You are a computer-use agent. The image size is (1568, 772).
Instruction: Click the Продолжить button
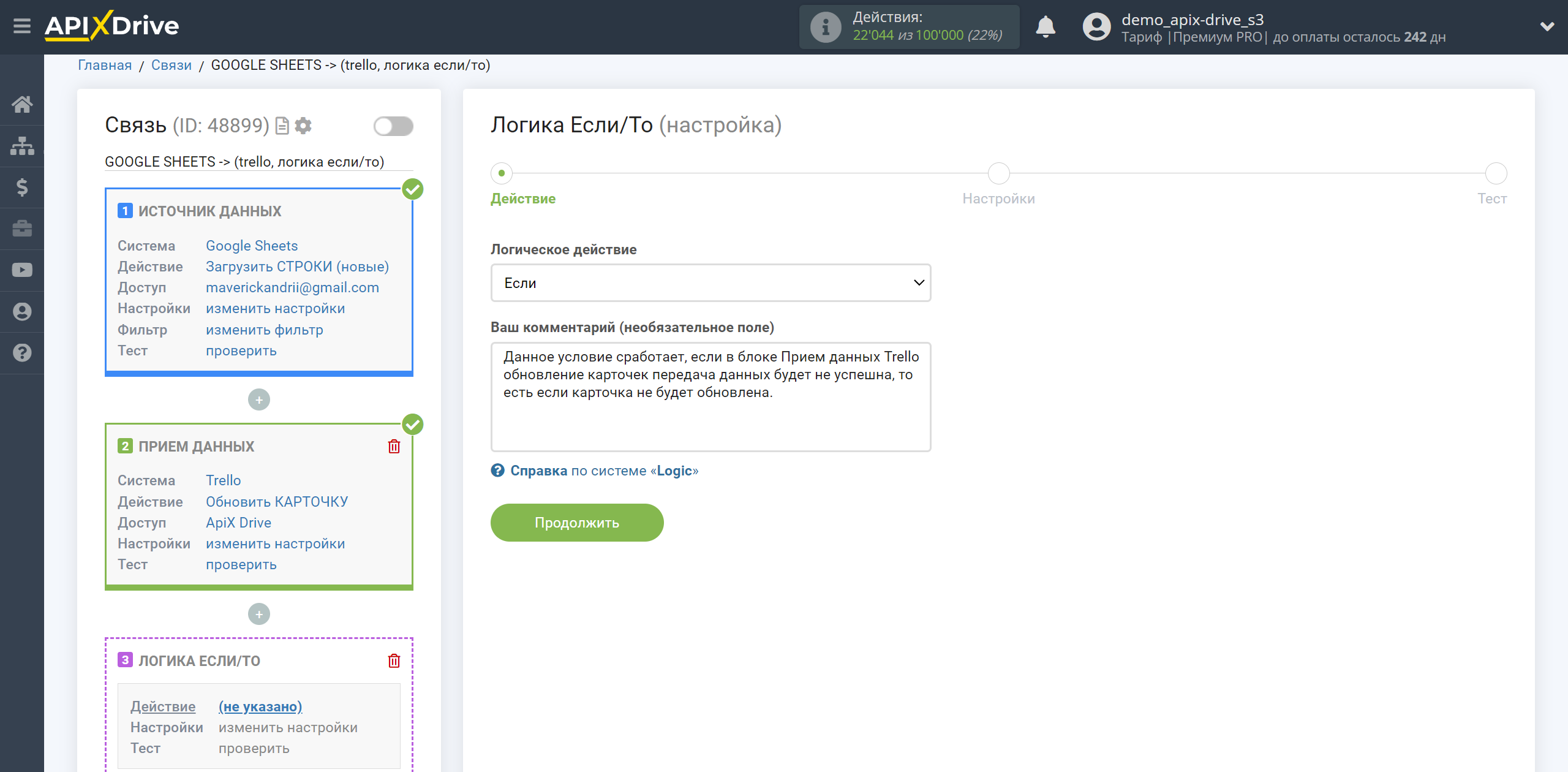pos(577,523)
